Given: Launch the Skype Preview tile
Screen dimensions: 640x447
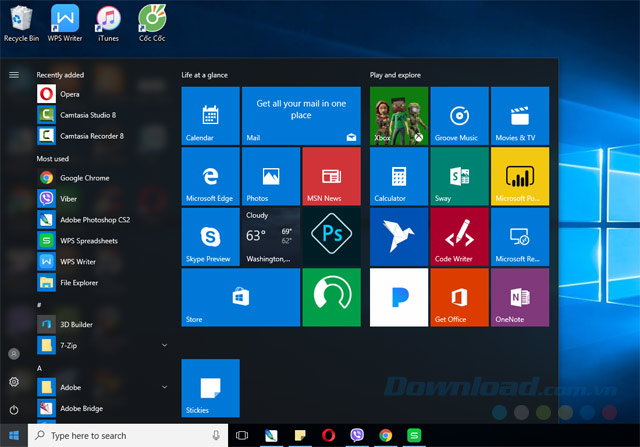Looking at the screenshot, I should [x=210, y=237].
